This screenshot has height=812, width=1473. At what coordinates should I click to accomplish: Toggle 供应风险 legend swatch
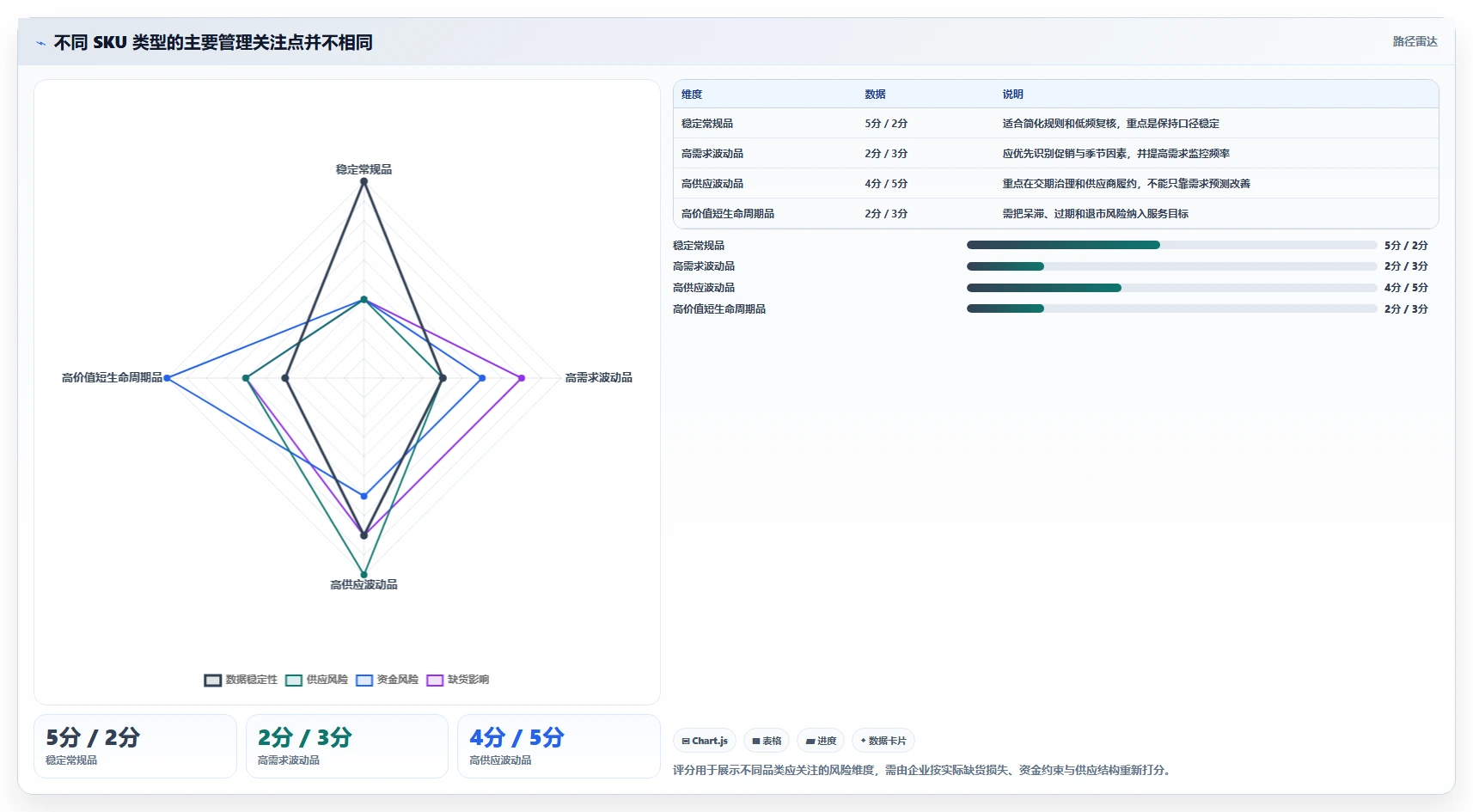click(x=294, y=680)
